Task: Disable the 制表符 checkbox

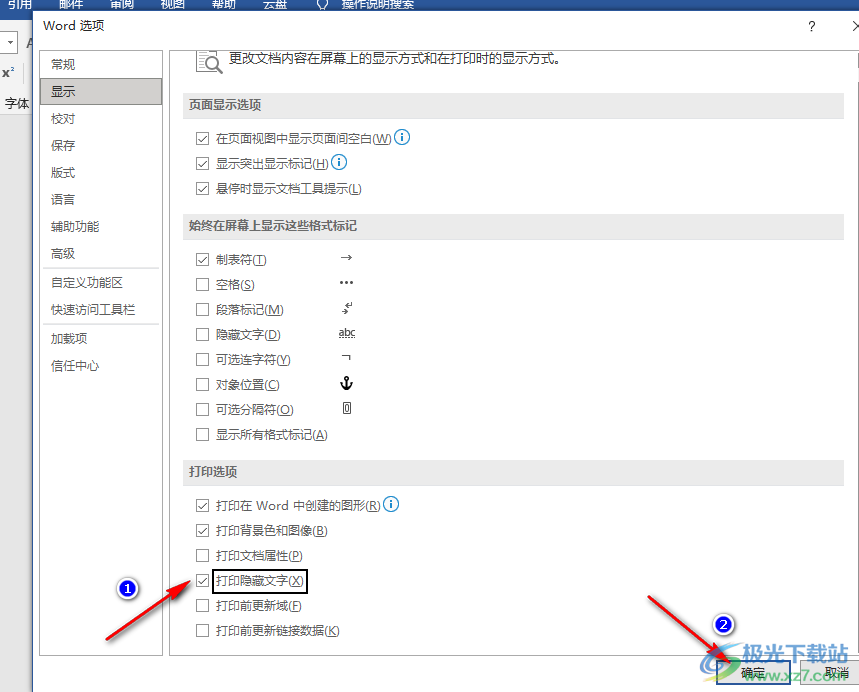Action: 203,260
